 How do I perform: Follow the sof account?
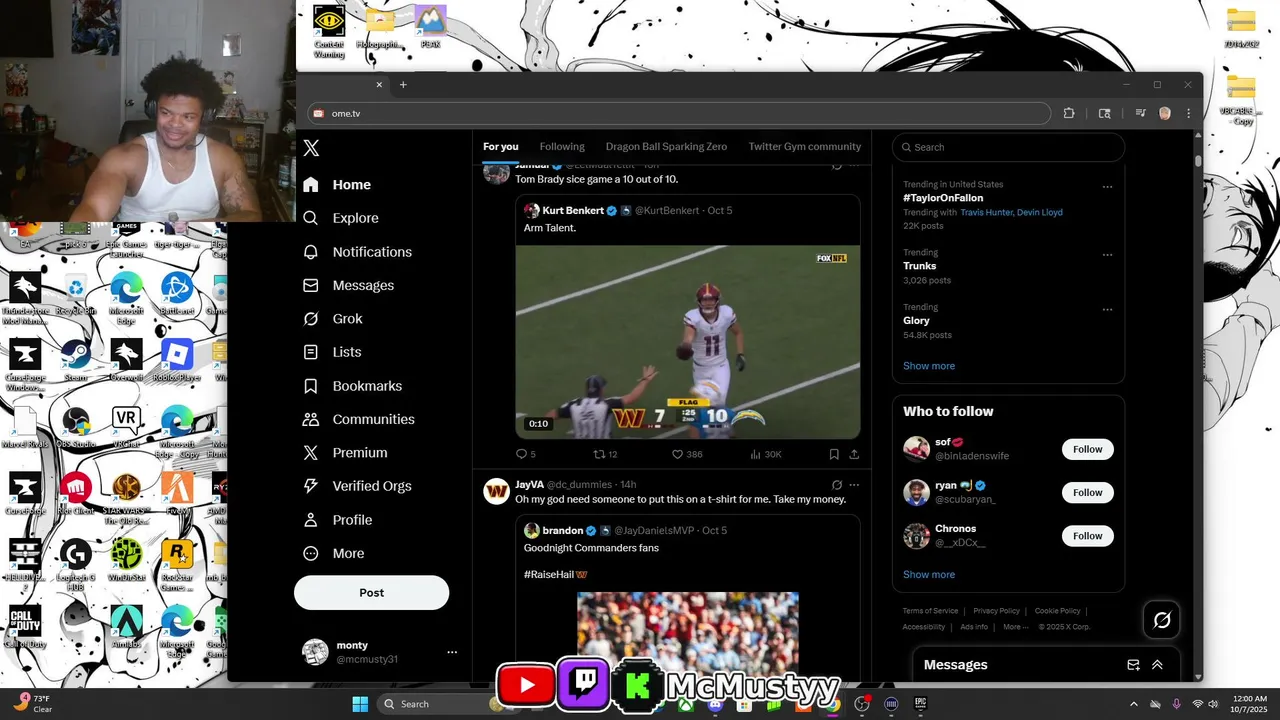click(1088, 449)
